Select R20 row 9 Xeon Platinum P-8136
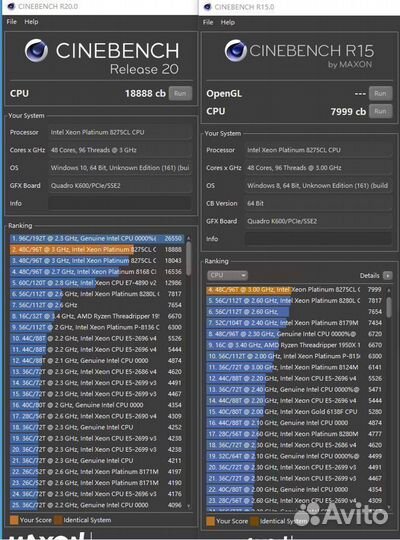The height and width of the screenshot is (540, 400). point(98,327)
